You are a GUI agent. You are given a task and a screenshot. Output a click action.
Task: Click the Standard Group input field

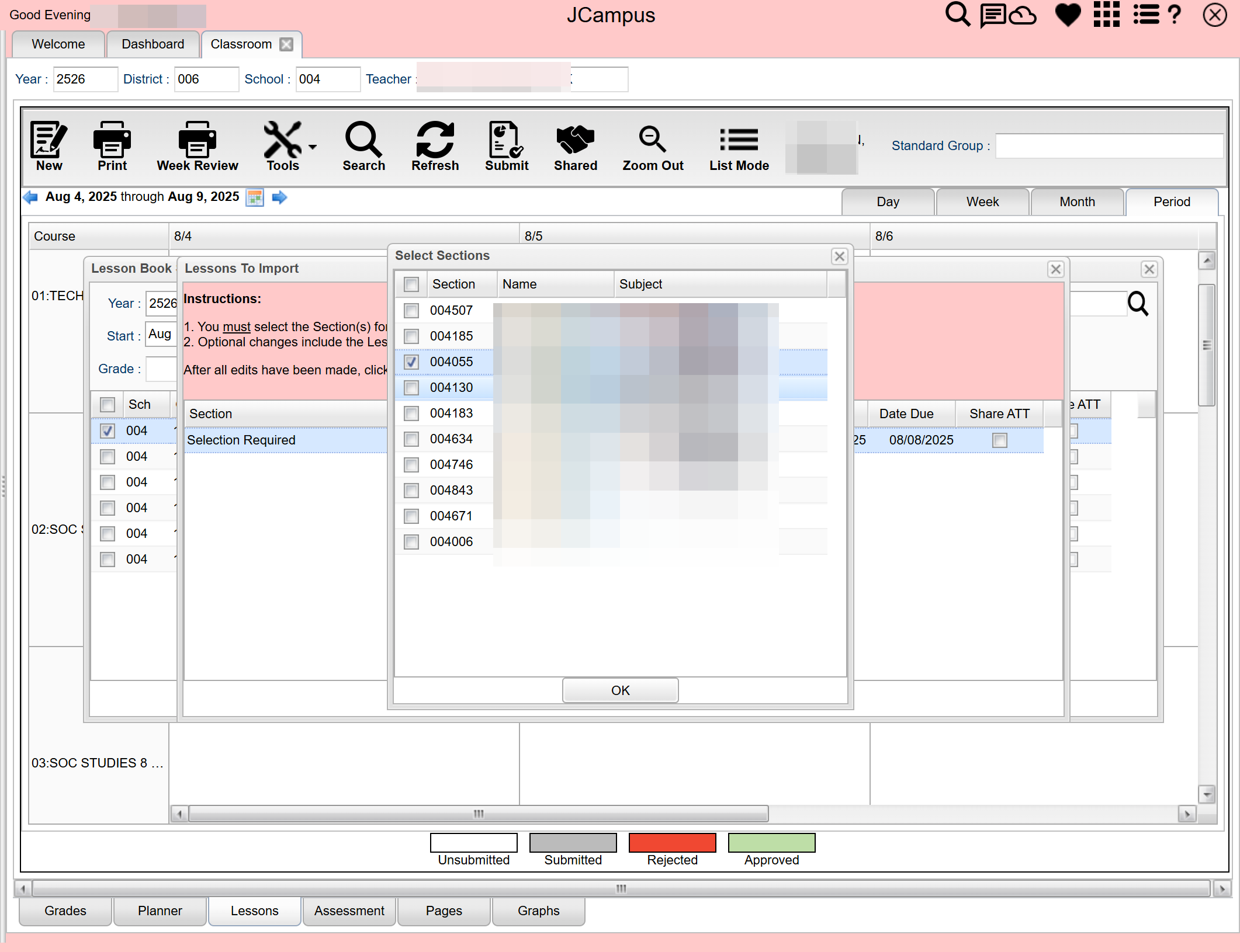tap(1109, 146)
